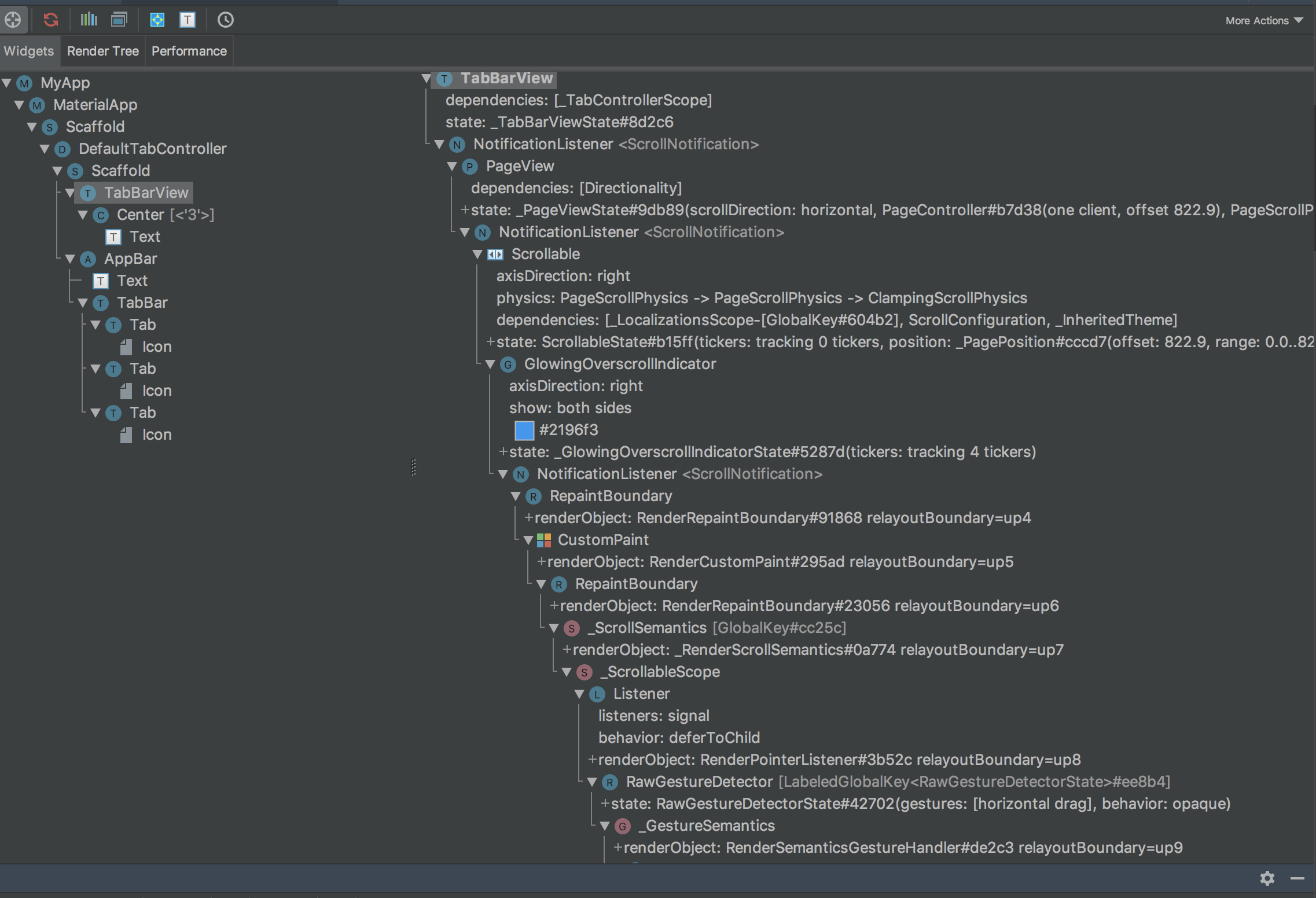The width and height of the screenshot is (1316, 898).
Task: Open inspector settings gear at bottom right
Action: click(x=1268, y=878)
